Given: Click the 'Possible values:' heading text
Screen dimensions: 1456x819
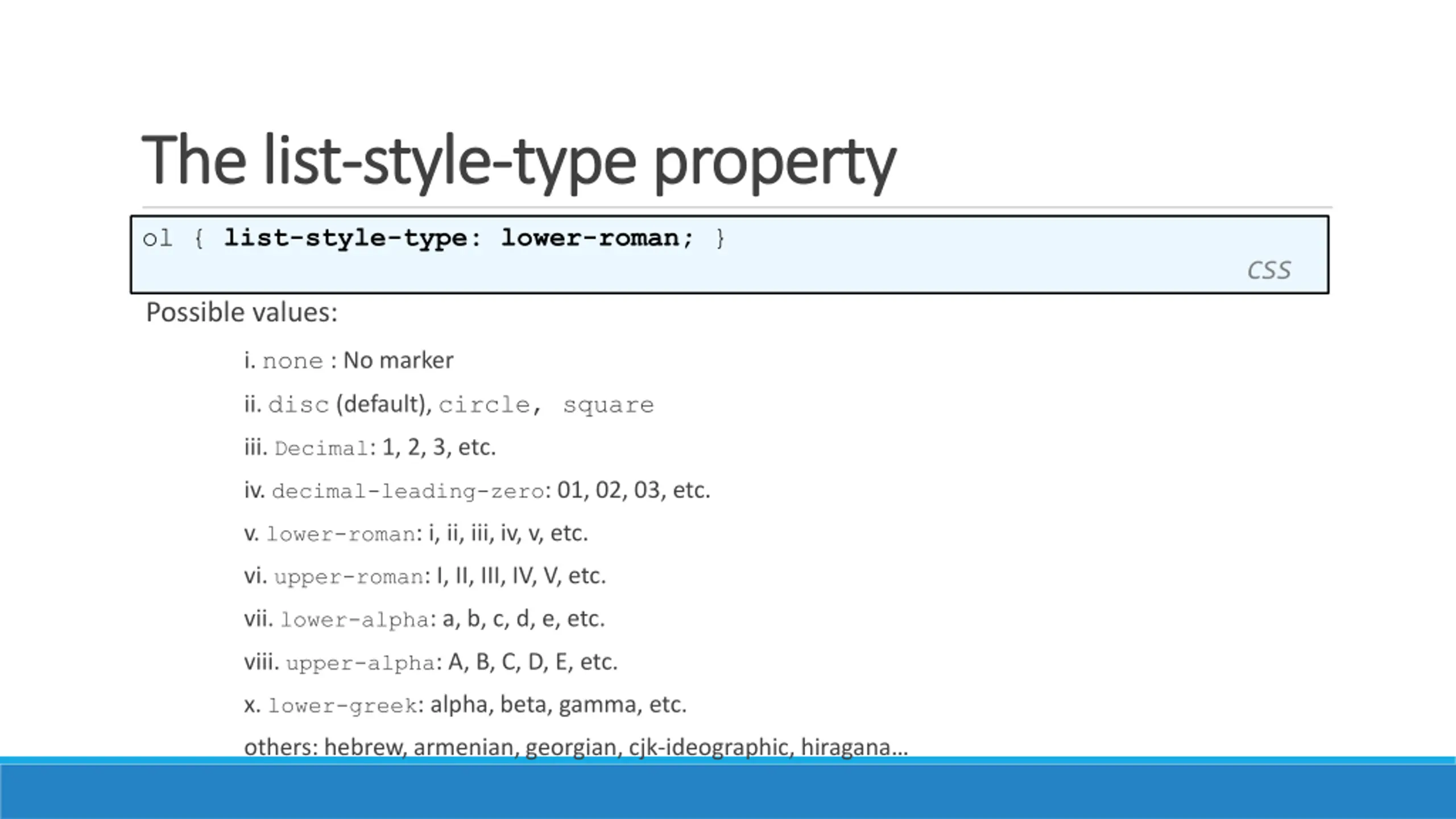Looking at the screenshot, I should coord(242,312).
